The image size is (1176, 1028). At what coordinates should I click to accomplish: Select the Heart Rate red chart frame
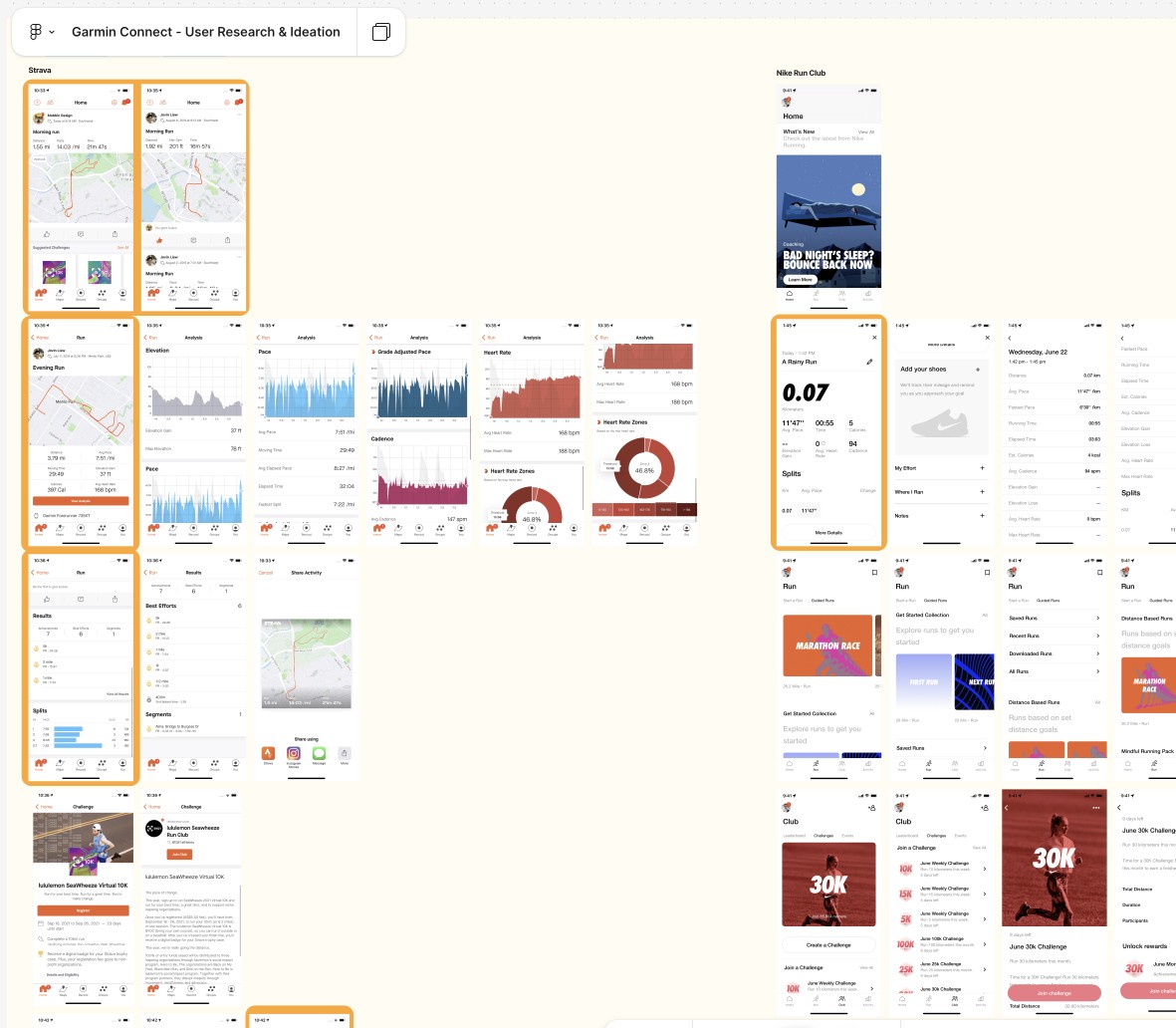click(533, 387)
